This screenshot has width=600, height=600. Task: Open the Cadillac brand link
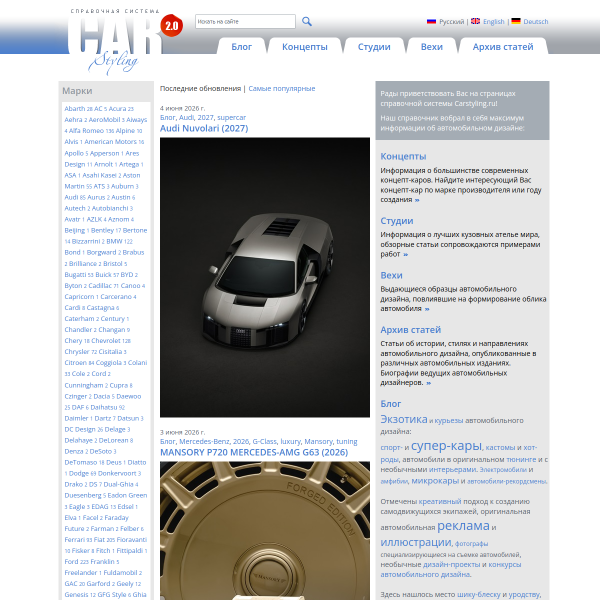pos(100,286)
